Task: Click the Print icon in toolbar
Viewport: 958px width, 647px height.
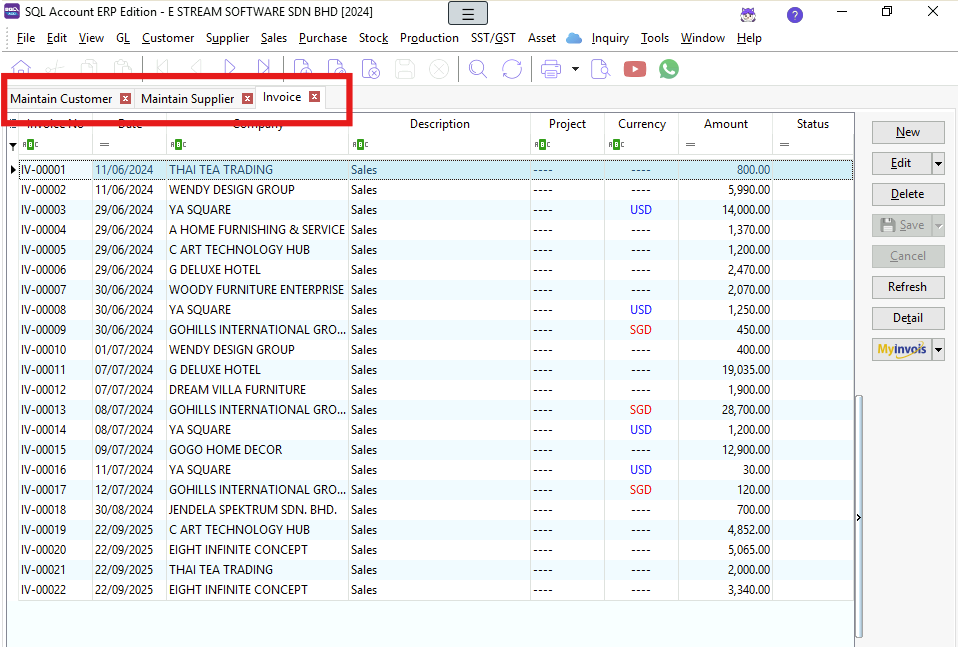Action: click(x=551, y=69)
